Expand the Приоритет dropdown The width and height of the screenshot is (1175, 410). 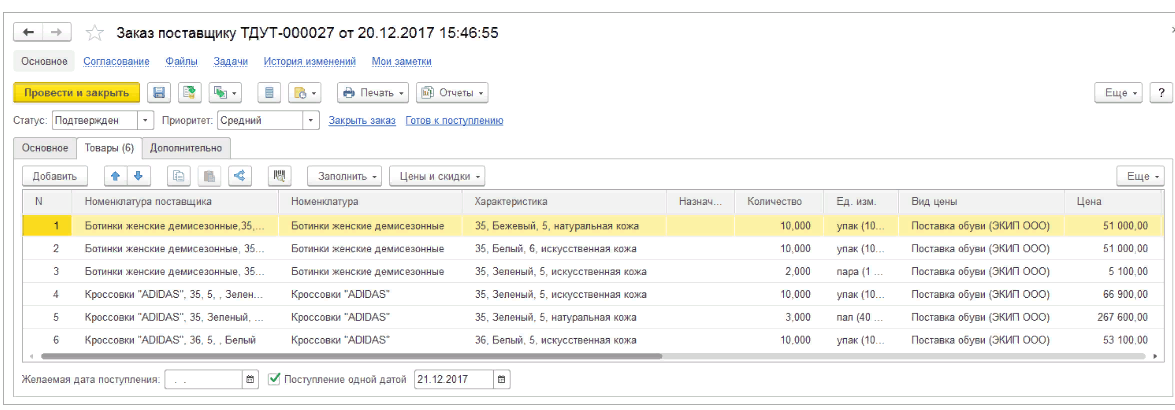pyautogui.click(x=311, y=121)
